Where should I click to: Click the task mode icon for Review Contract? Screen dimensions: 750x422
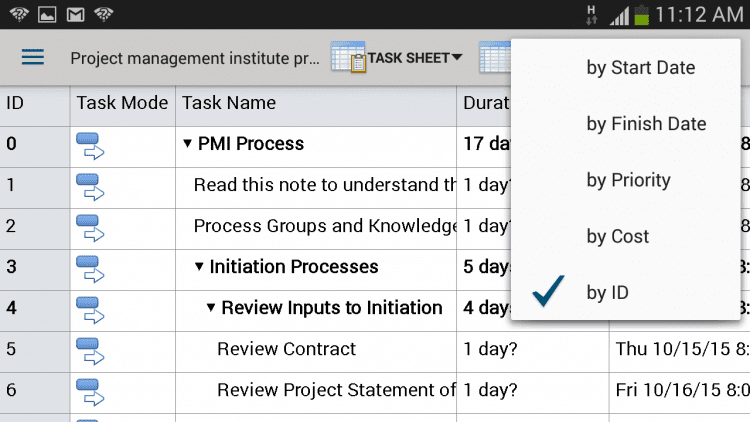point(90,349)
